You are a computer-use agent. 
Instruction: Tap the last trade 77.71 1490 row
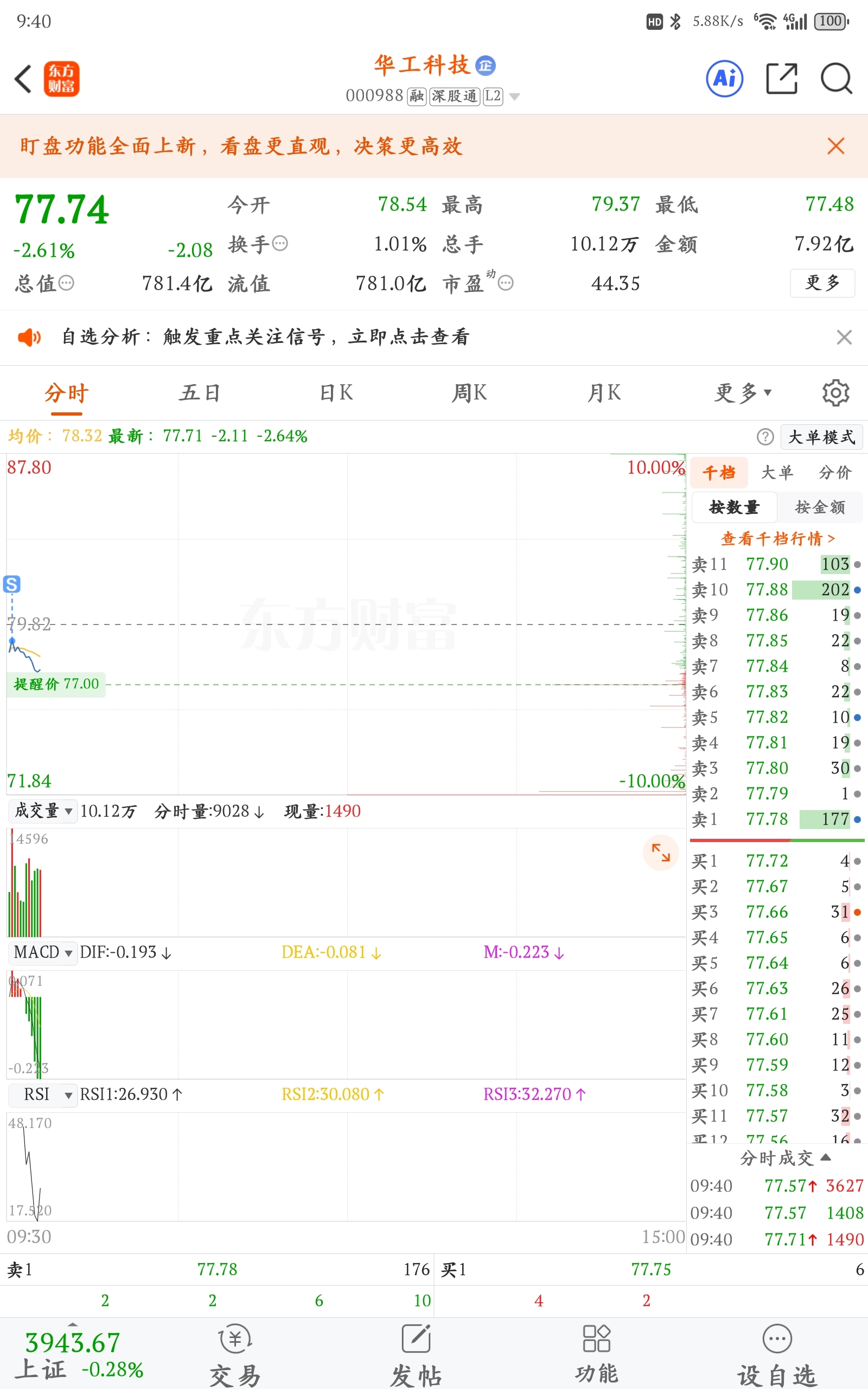[x=777, y=1239]
